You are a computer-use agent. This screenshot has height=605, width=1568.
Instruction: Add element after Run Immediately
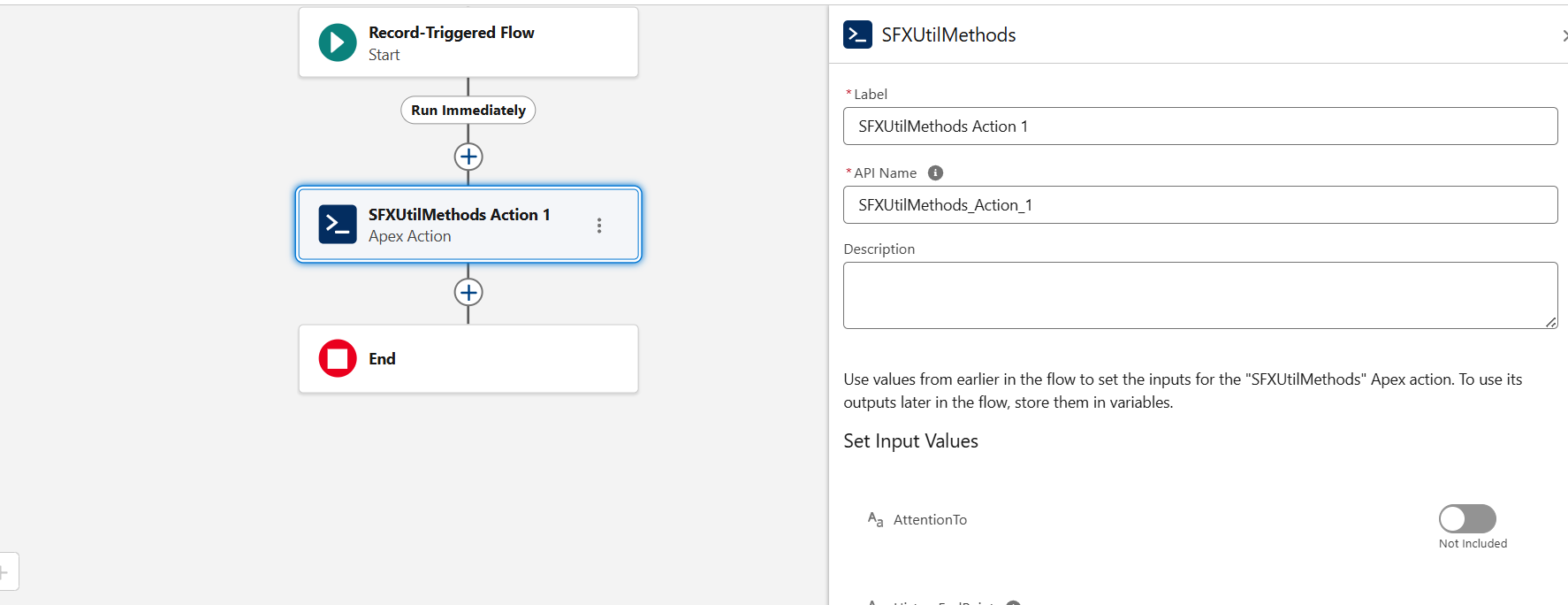(x=468, y=157)
